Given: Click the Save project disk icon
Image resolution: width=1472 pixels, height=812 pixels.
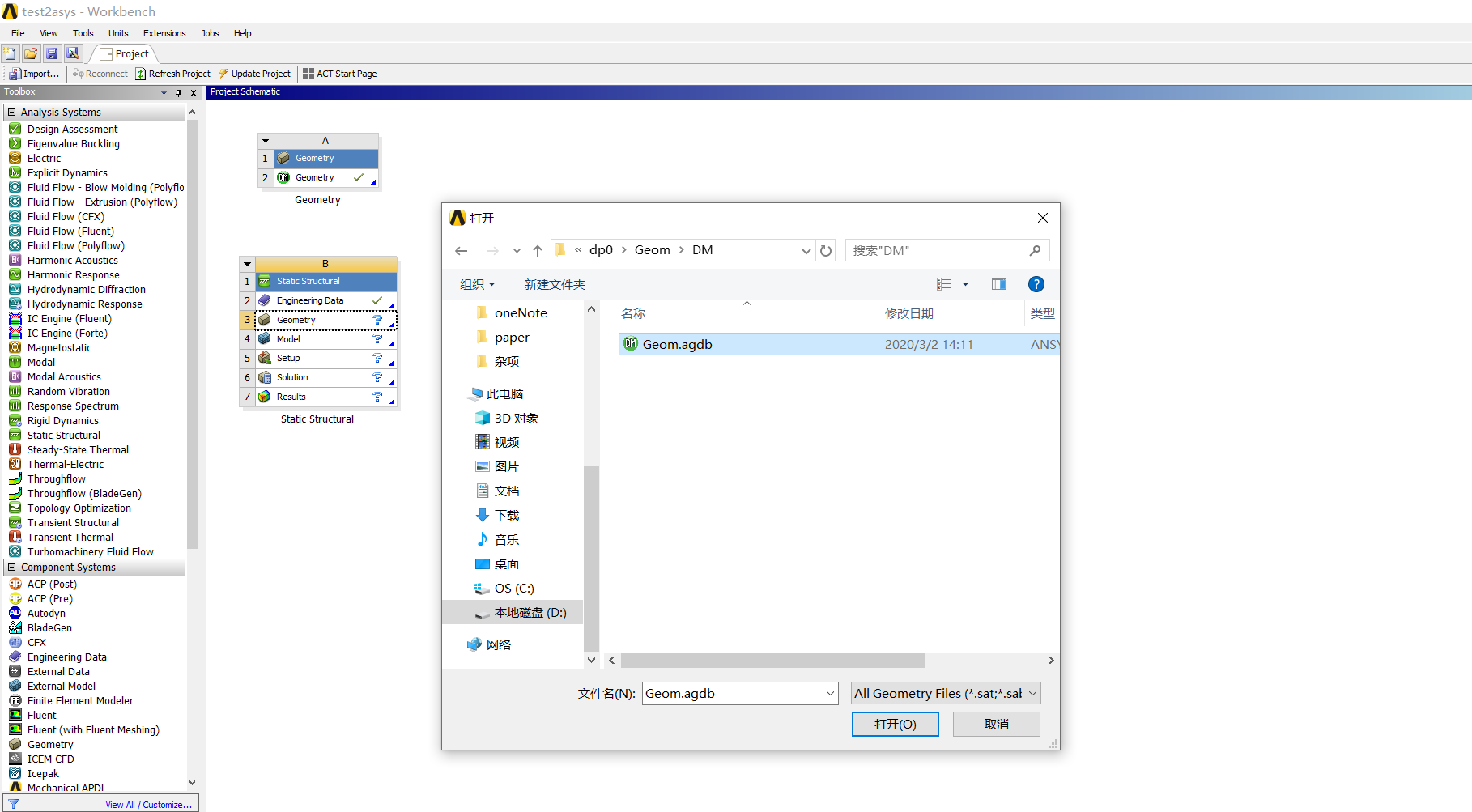Looking at the screenshot, I should 52,53.
